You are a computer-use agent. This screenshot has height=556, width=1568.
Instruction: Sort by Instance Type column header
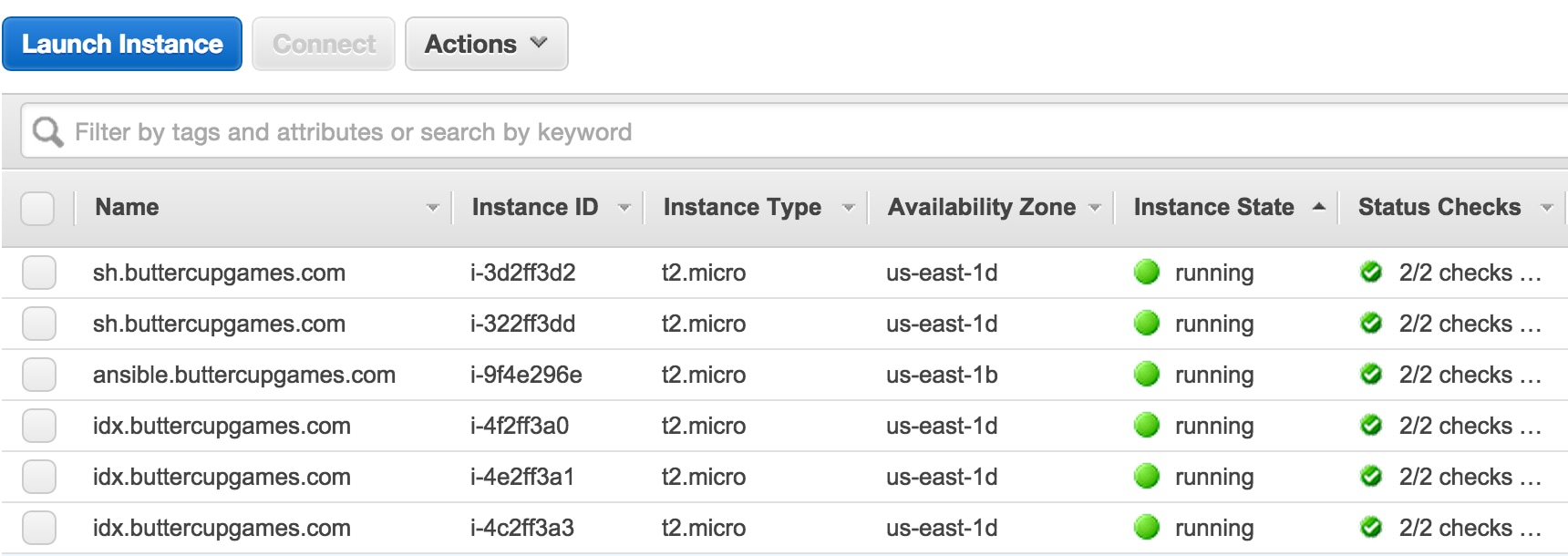click(x=742, y=208)
